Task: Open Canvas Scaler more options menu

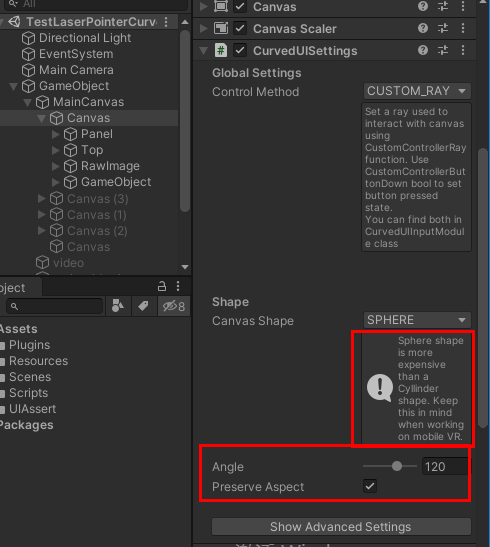Action: [x=463, y=28]
